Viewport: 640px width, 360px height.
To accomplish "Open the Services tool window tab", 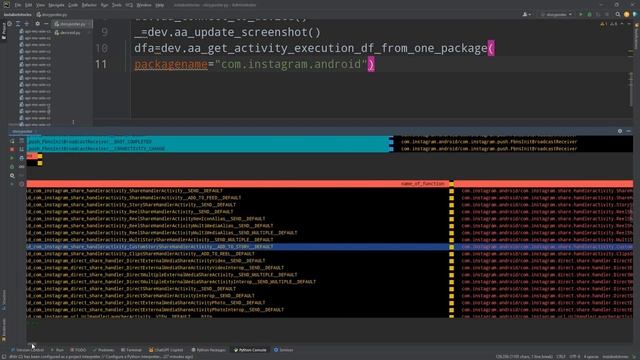I will (283, 350).
